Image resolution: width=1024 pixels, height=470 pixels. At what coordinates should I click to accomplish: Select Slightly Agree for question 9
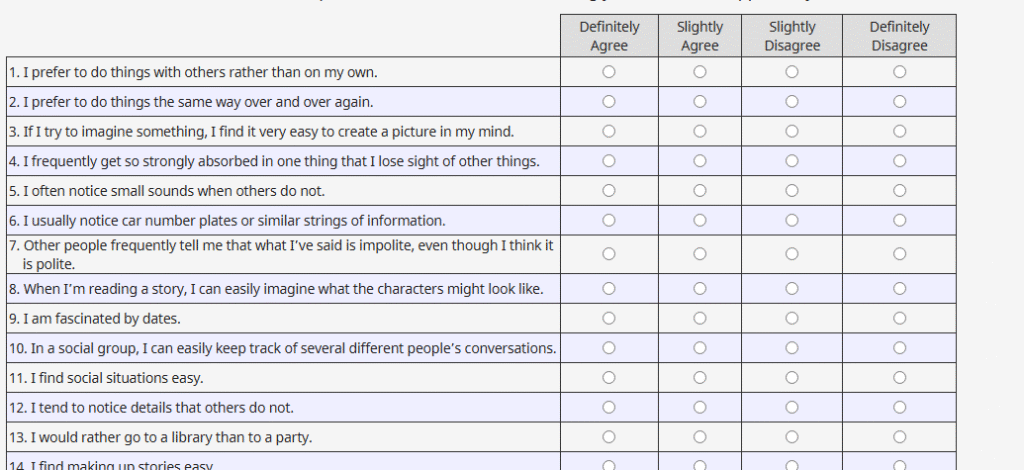(x=700, y=319)
